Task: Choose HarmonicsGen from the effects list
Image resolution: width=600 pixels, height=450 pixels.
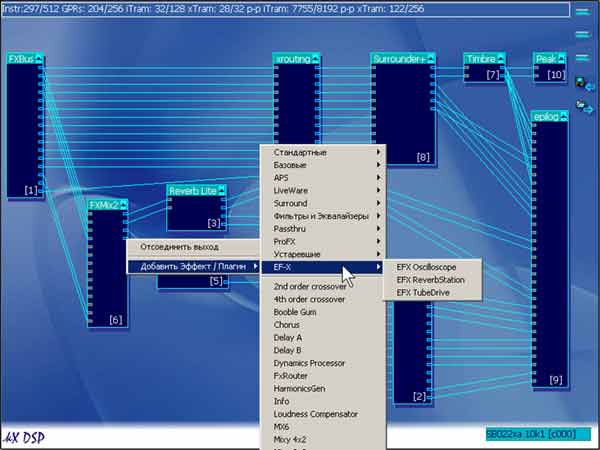Action: [x=323, y=388]
